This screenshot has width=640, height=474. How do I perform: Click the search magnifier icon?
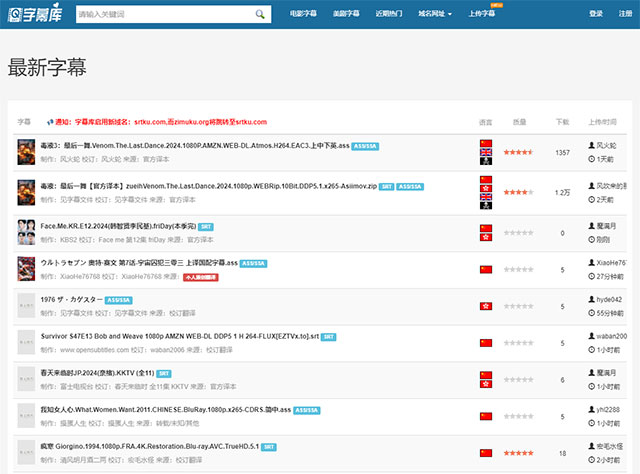tap(260, 15)
